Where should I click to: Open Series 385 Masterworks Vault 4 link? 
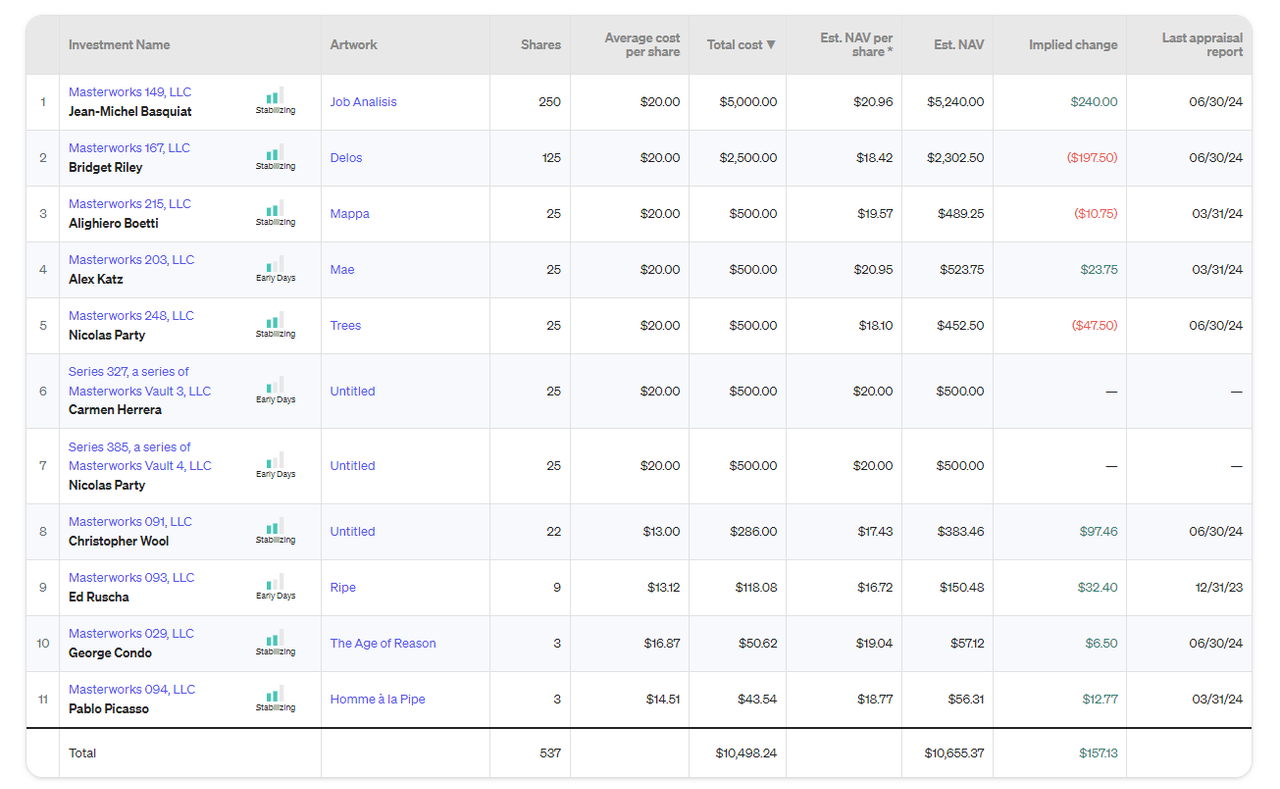(x=140, y=456)
